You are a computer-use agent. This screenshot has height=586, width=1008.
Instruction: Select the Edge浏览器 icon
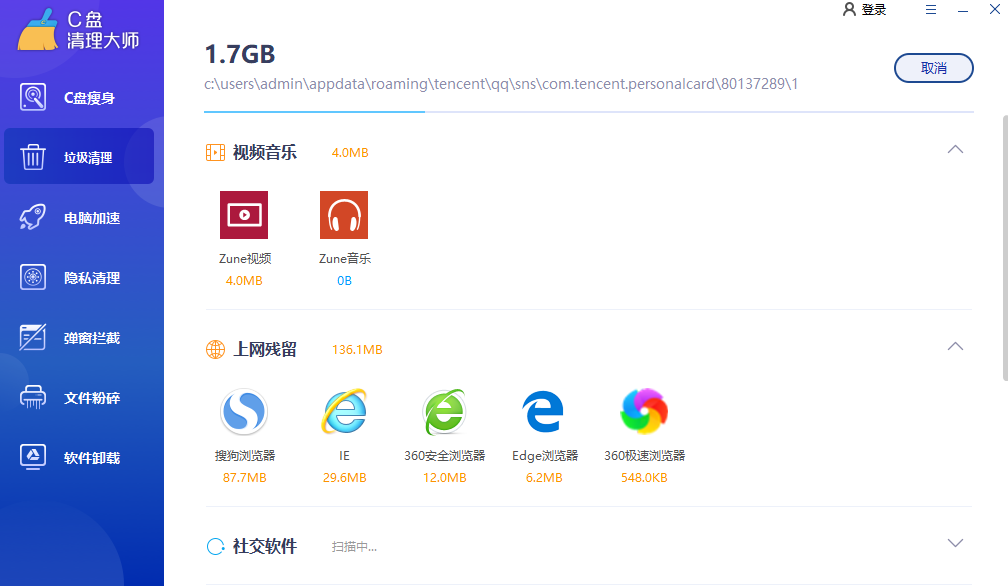[x=543, y=411]
